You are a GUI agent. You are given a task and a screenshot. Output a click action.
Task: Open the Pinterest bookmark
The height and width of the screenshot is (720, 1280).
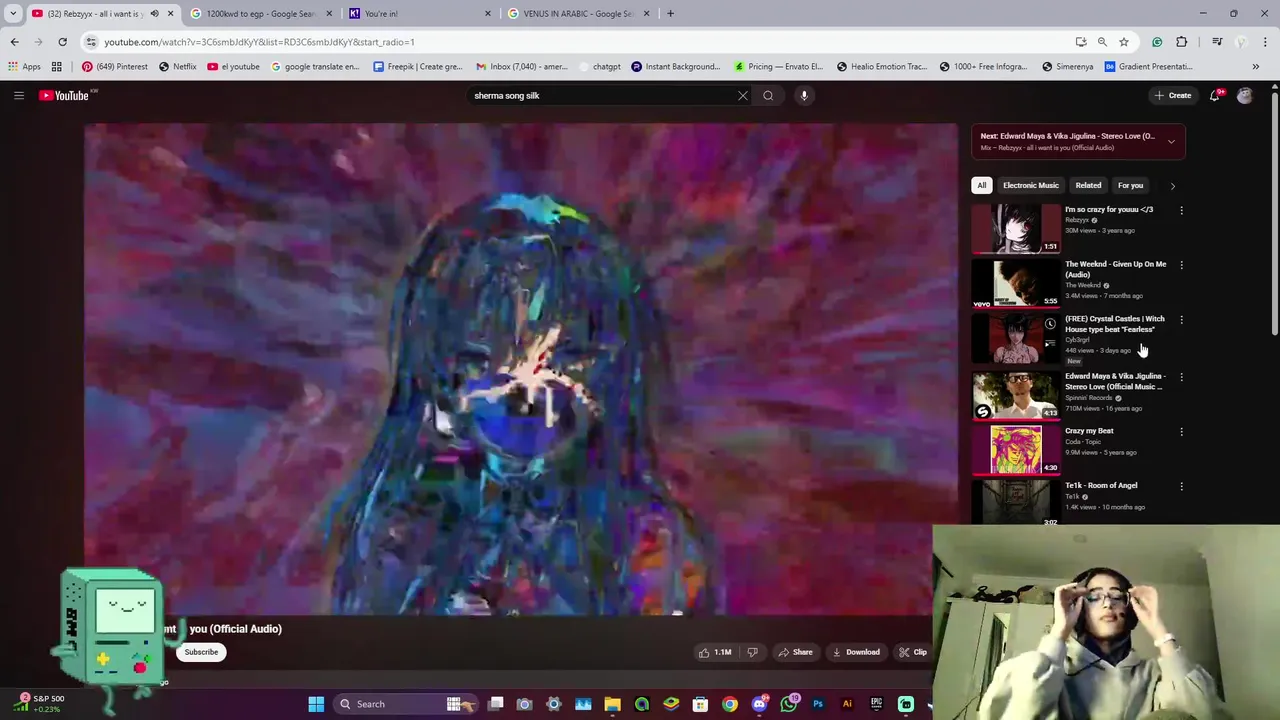pyautogui.click(x=115, y=66)
